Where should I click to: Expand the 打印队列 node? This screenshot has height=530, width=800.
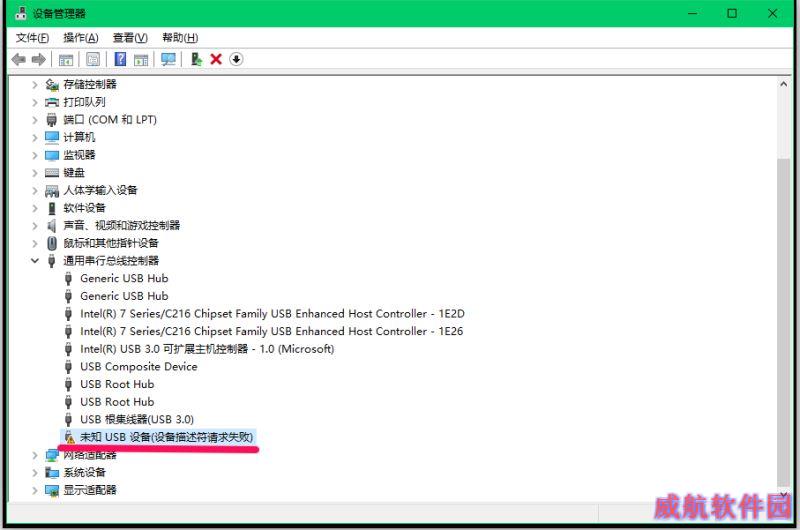tap(35, 103)
